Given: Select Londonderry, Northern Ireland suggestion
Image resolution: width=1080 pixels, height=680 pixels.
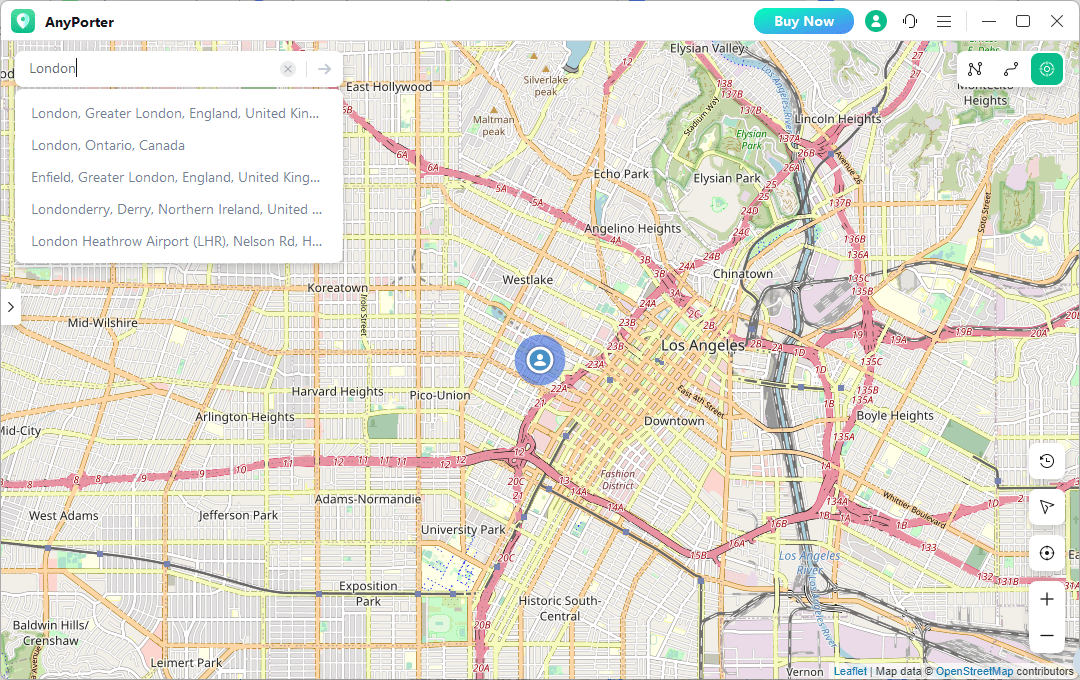Looking at the screenshot, I should [x=176, y=209].
